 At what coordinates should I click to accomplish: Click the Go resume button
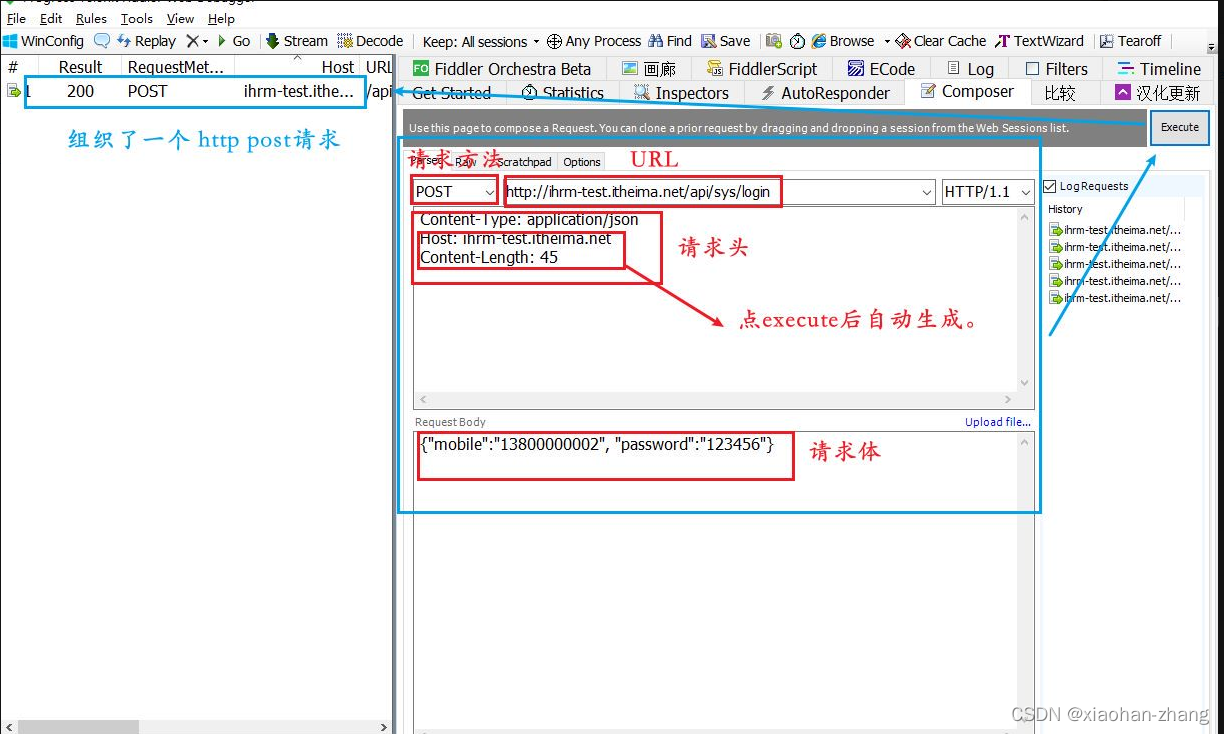234,41
